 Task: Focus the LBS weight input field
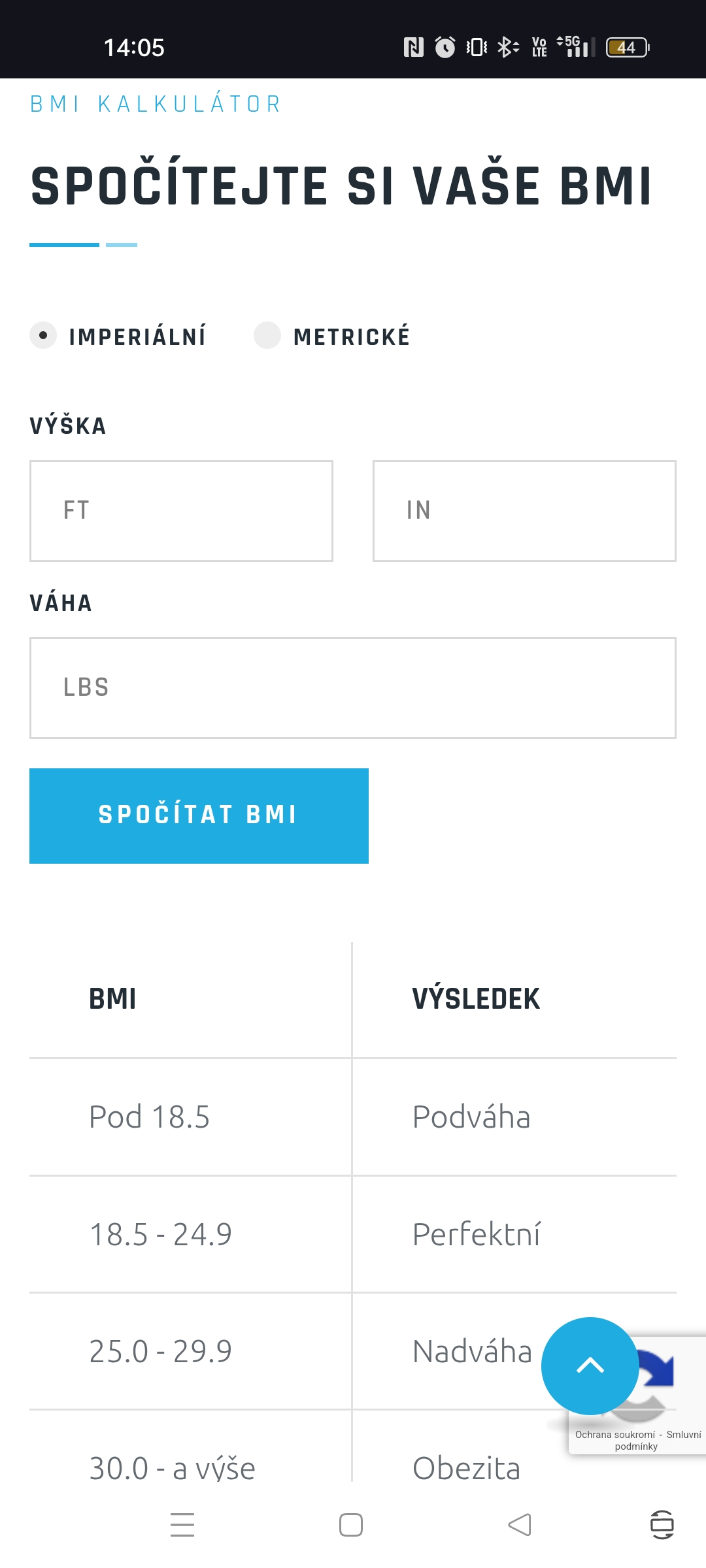[353, 688]
